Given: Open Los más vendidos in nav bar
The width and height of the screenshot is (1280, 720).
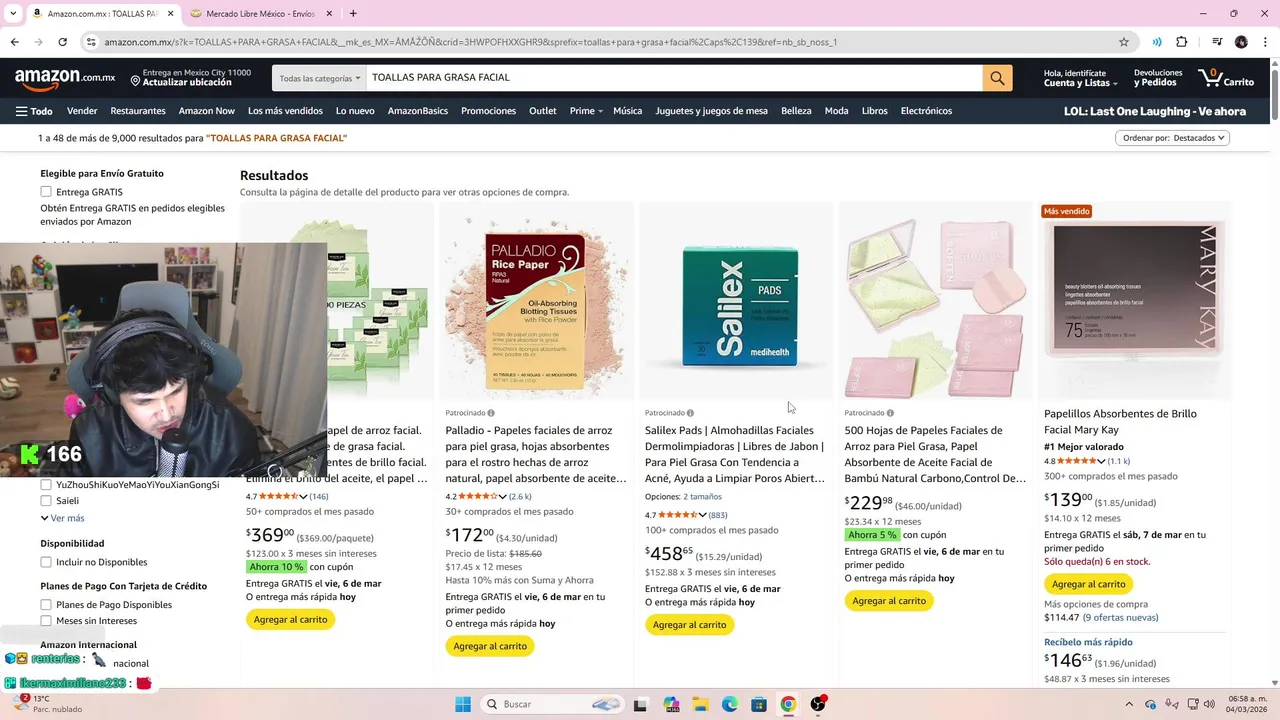Looking at the screenshot, I should click(x=285, y=111).
